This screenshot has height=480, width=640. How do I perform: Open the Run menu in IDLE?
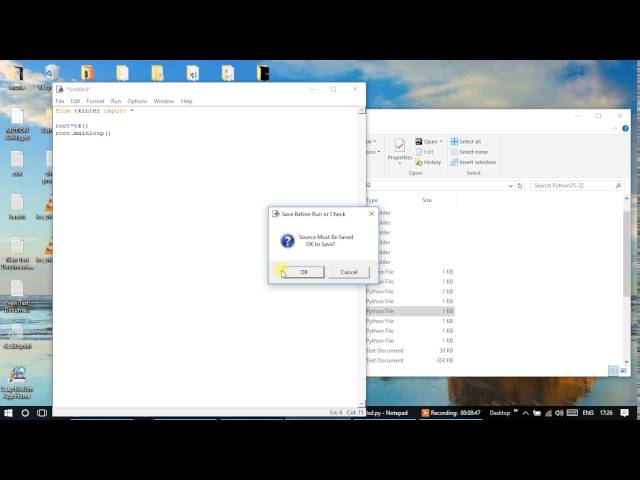click(x=116, y=101)
